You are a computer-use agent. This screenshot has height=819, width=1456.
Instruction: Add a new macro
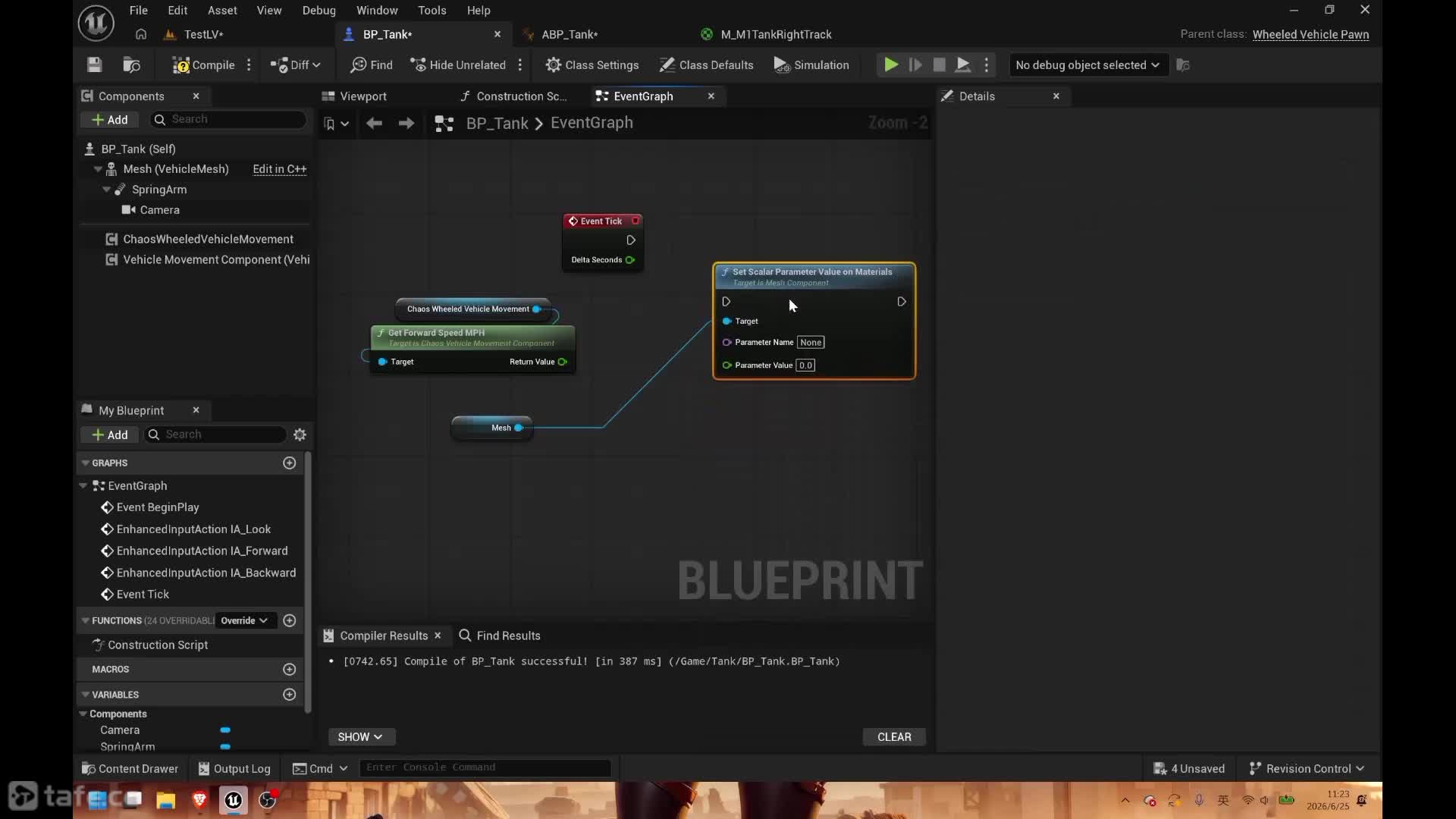[289, 669]
